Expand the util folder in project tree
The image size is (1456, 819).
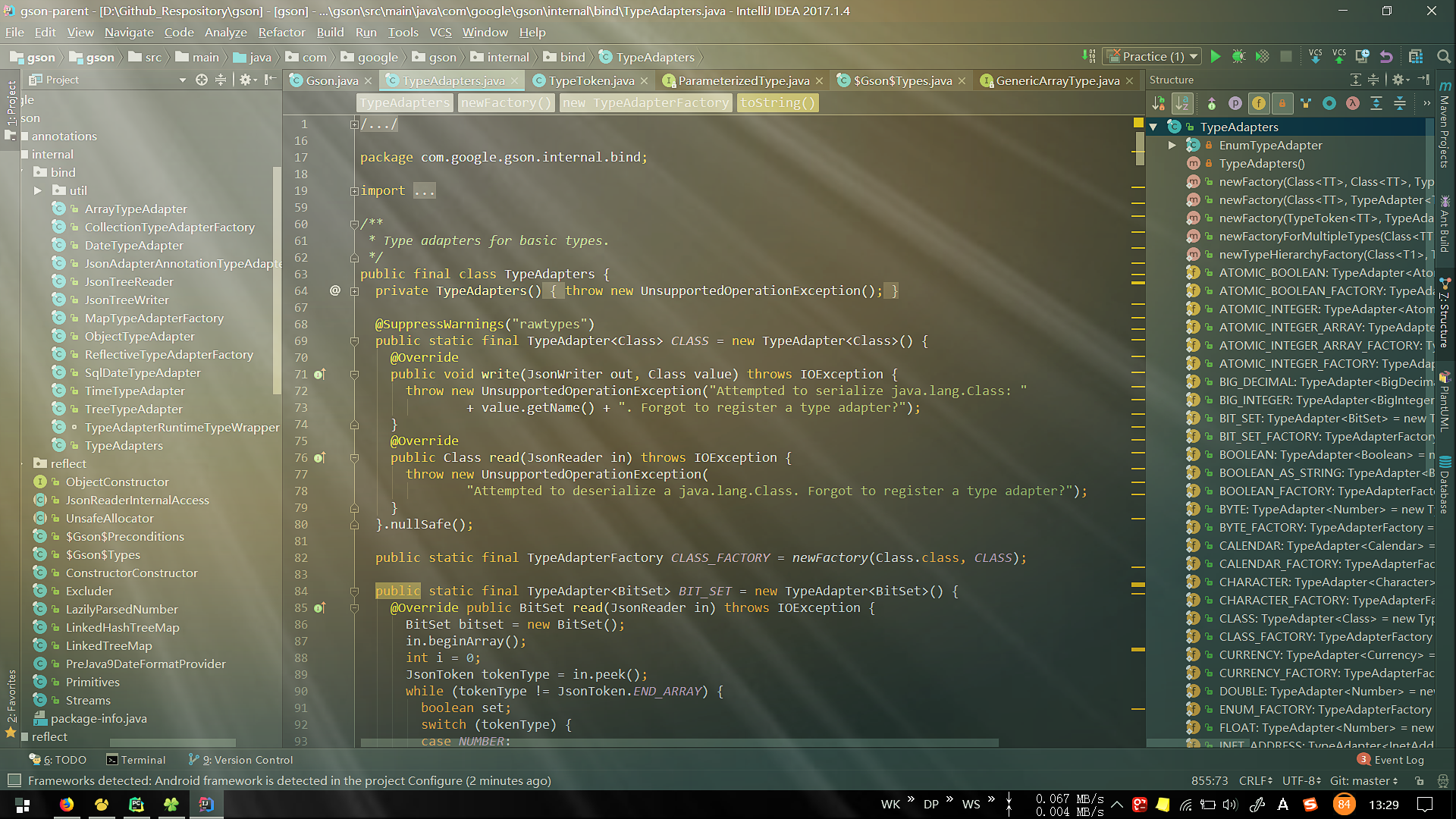37,191
